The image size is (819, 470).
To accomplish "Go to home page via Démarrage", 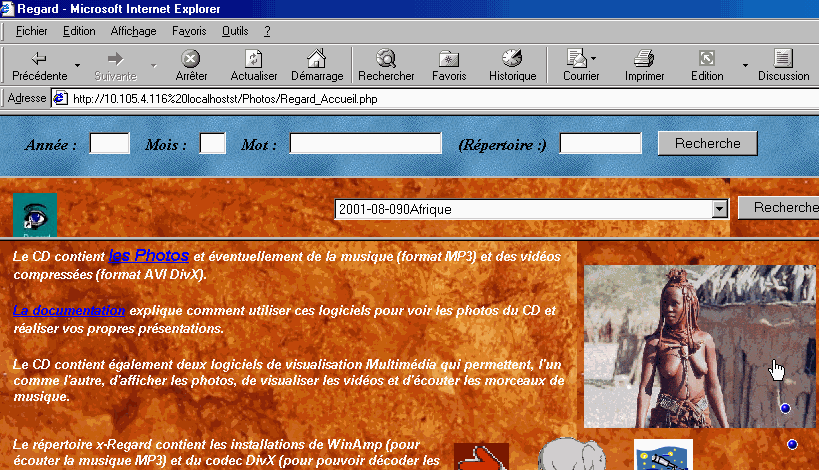I will (x=317, y=66).
